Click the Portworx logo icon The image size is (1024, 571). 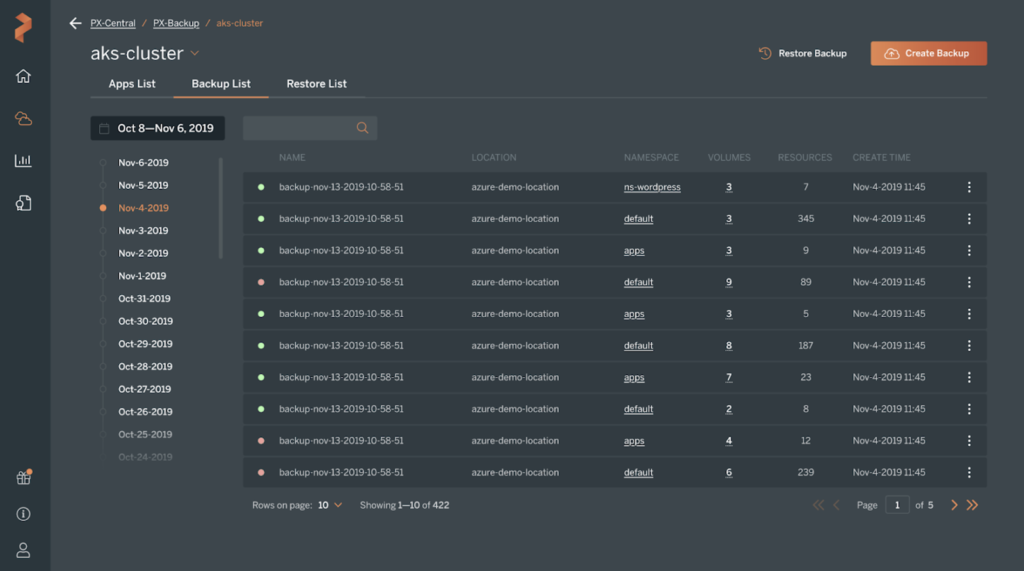tap(23, 28)
